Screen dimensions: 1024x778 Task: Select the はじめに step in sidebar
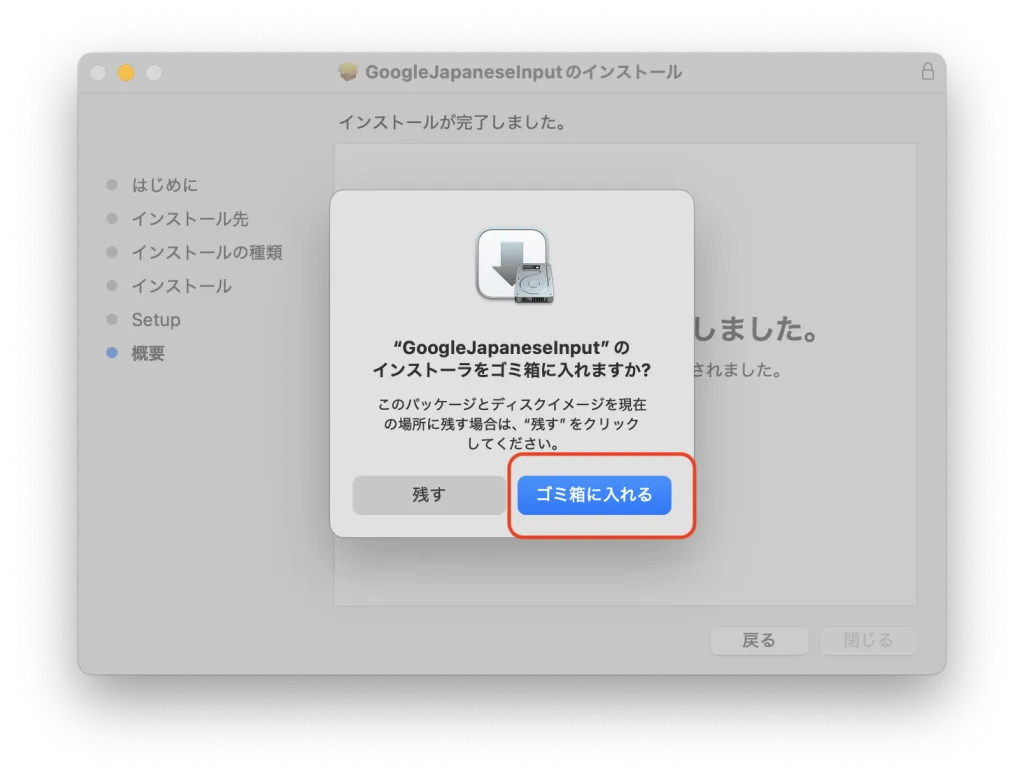coord(165,185)
